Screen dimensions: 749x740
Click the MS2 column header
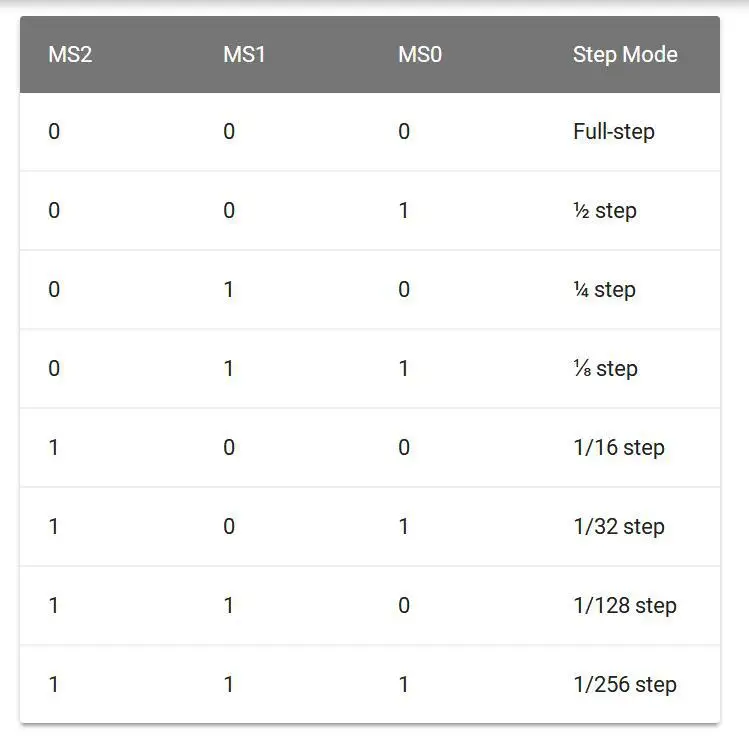click(x=70, y=54)
